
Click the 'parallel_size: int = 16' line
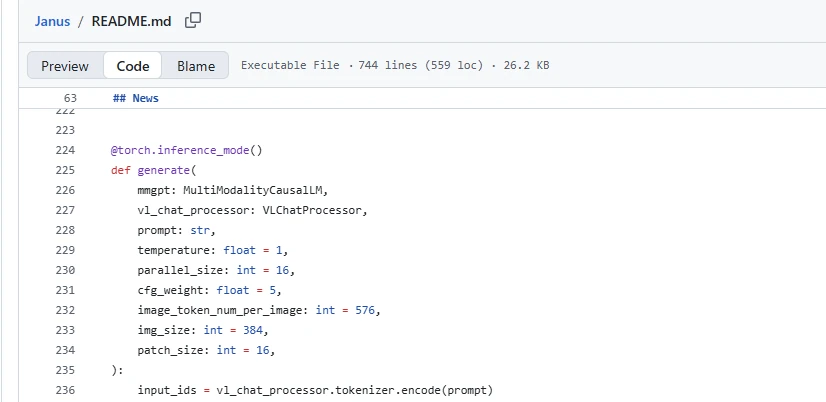click(x=216, y=271)
